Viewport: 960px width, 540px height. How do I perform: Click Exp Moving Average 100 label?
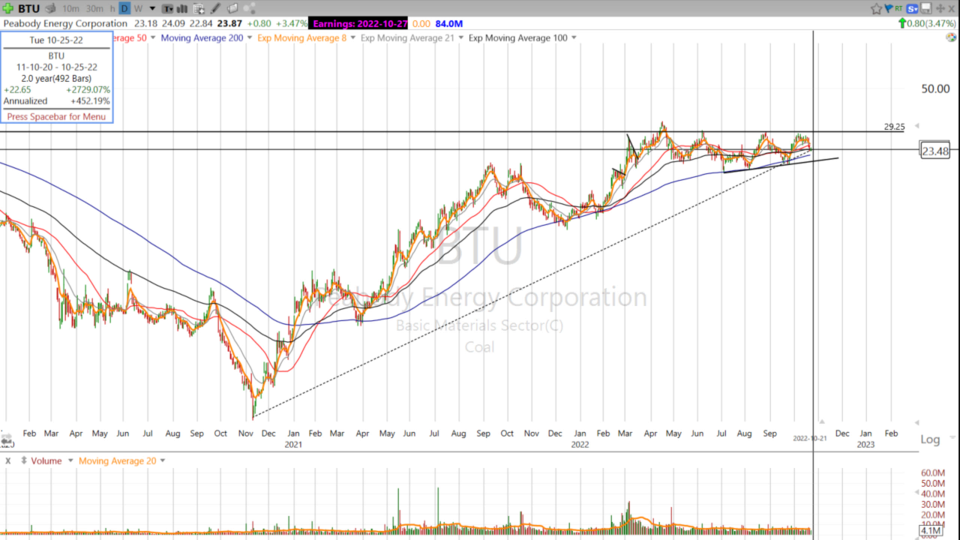(x=518, y=37)
